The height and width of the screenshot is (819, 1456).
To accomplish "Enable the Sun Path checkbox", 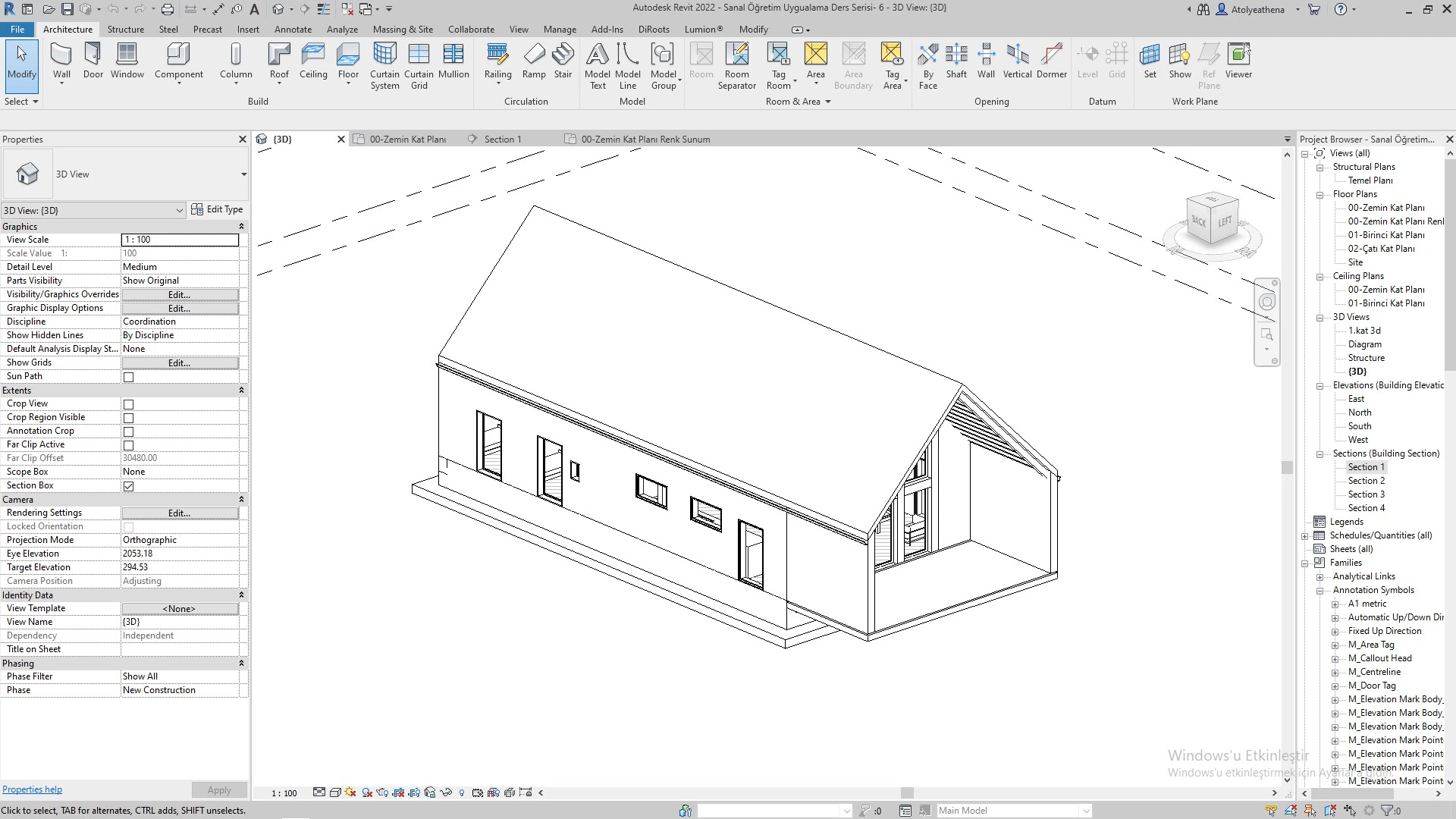I will pyautogui.click(x=128, y=376).
